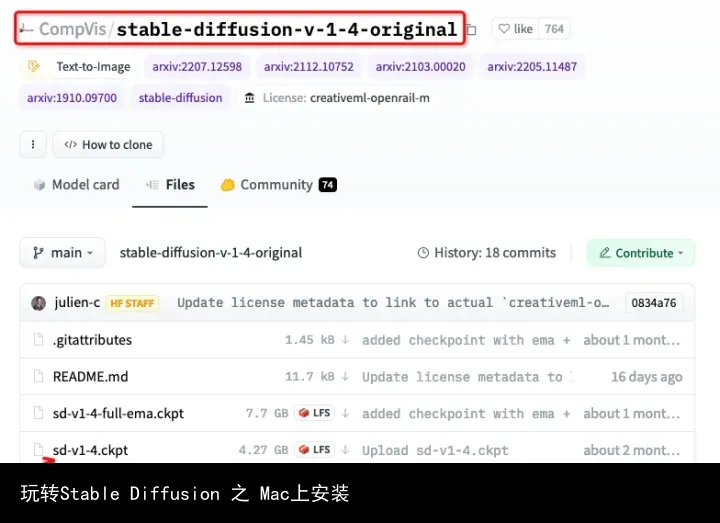Open the arxiv:2112.10752 tag

tap(309, 67)
